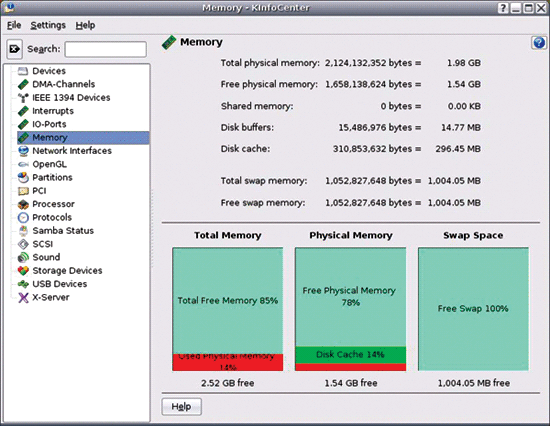550x426 pixels.
Task: Click the OpenGL icon
Action: coord(23,164)
